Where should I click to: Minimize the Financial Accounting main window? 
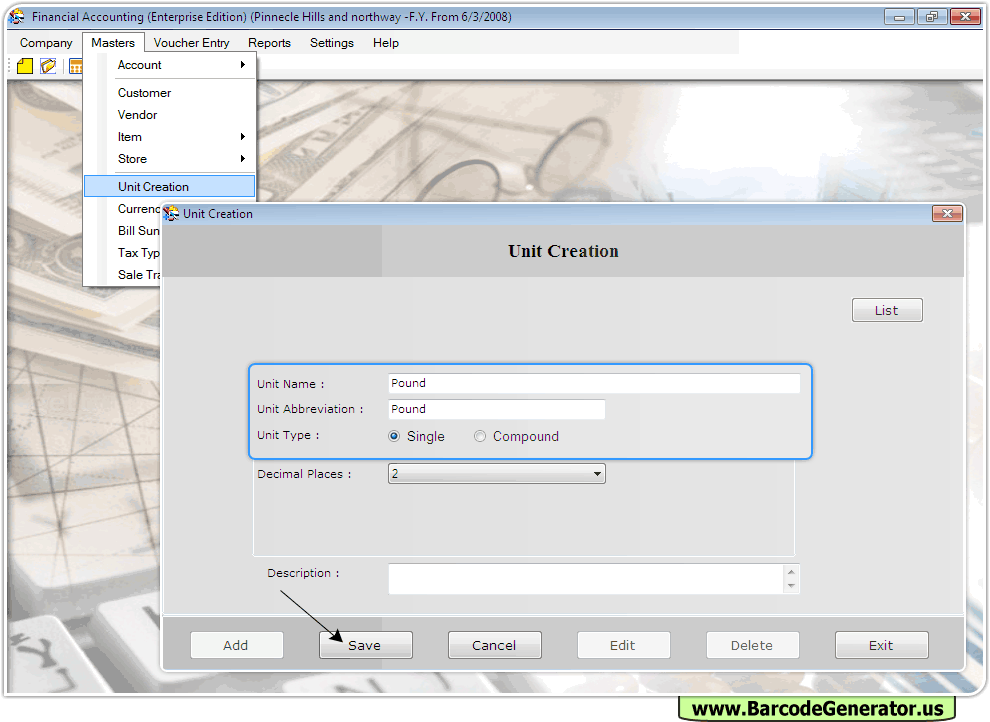point(899,17)
